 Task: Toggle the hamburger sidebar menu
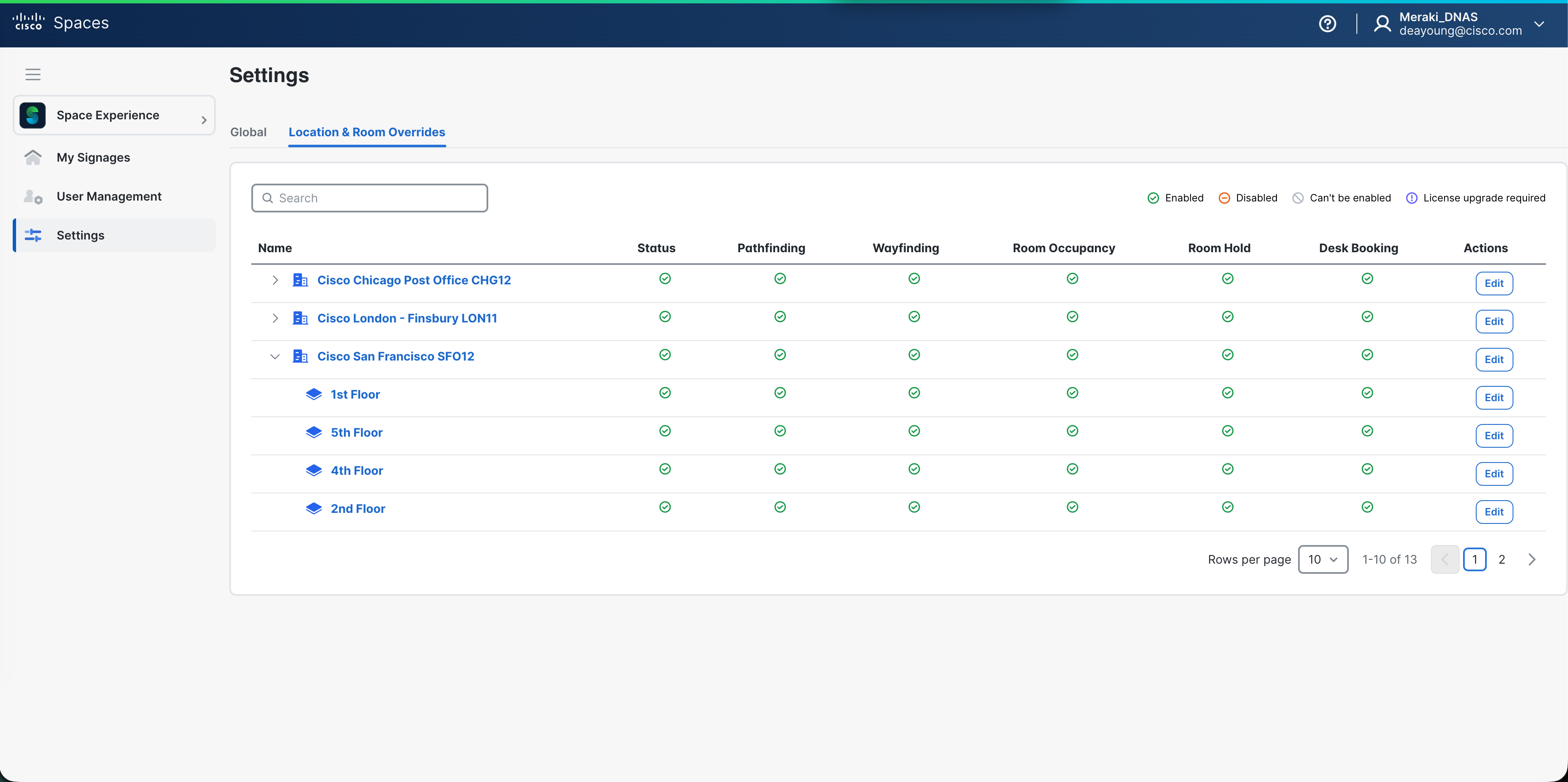[x=33, y=74]
